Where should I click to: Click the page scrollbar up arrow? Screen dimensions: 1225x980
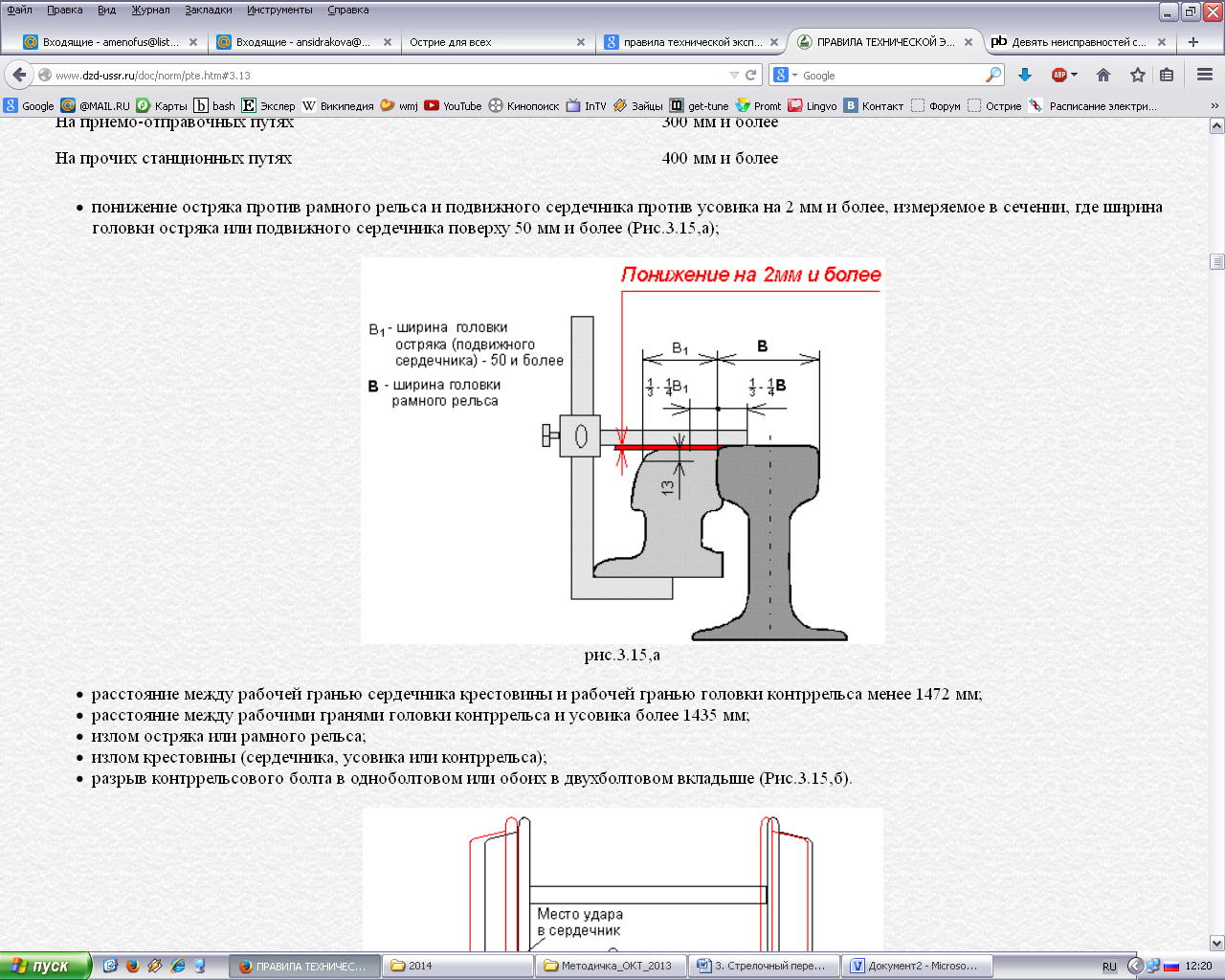(x=1216, y=126)
